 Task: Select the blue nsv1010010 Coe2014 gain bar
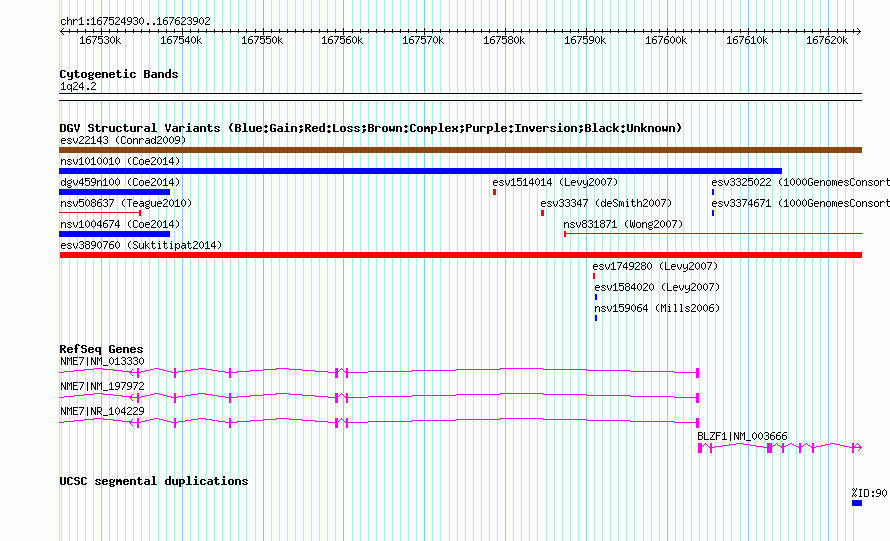(x=421, y=171)
